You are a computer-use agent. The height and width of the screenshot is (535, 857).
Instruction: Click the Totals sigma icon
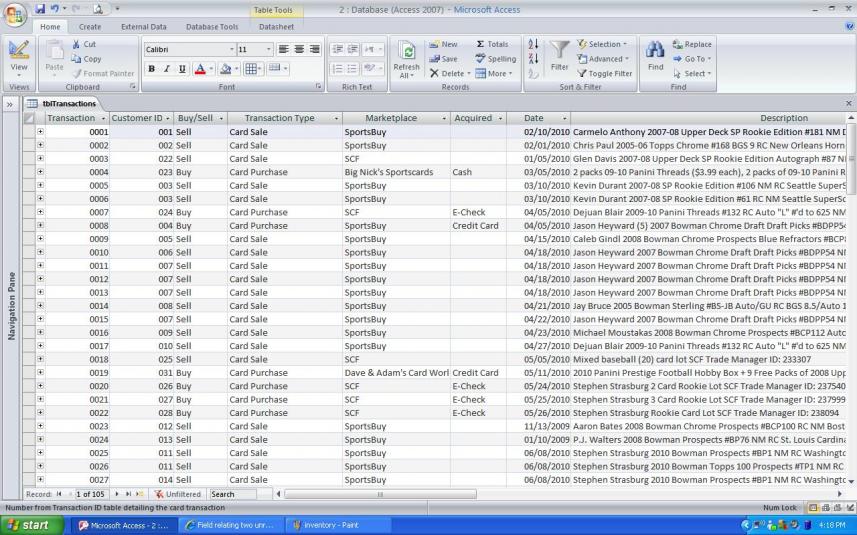click(x=480, y=44)
